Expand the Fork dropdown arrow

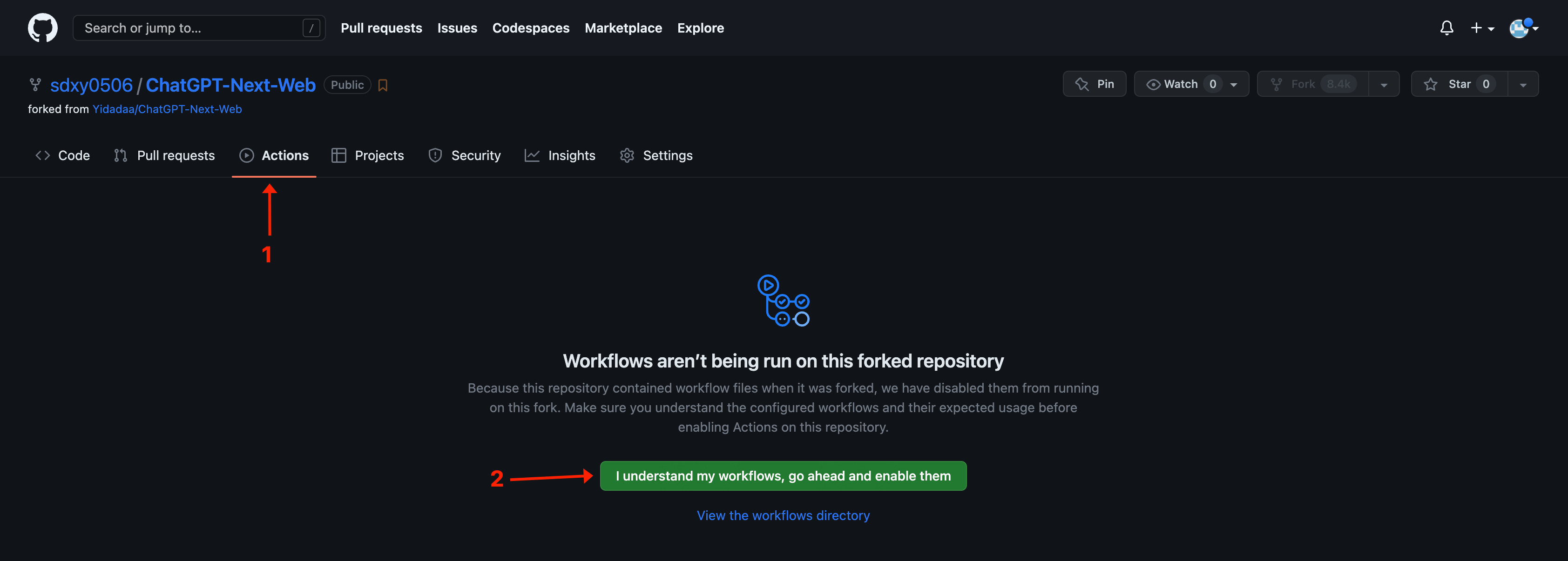[1384, 85]
